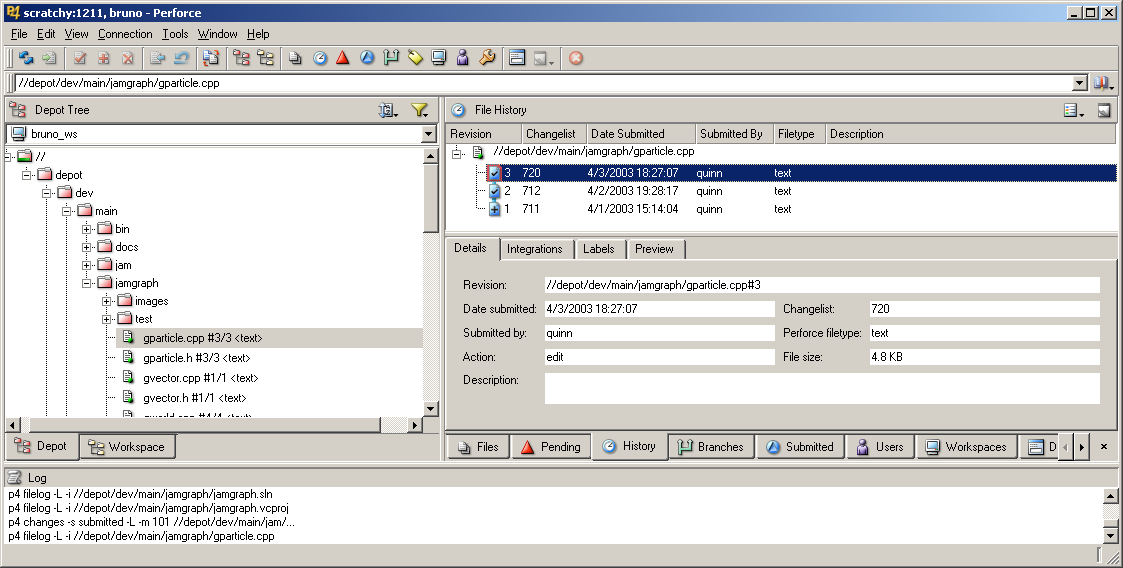Click the bookmarks icon beside address bar

point(1103,83)
